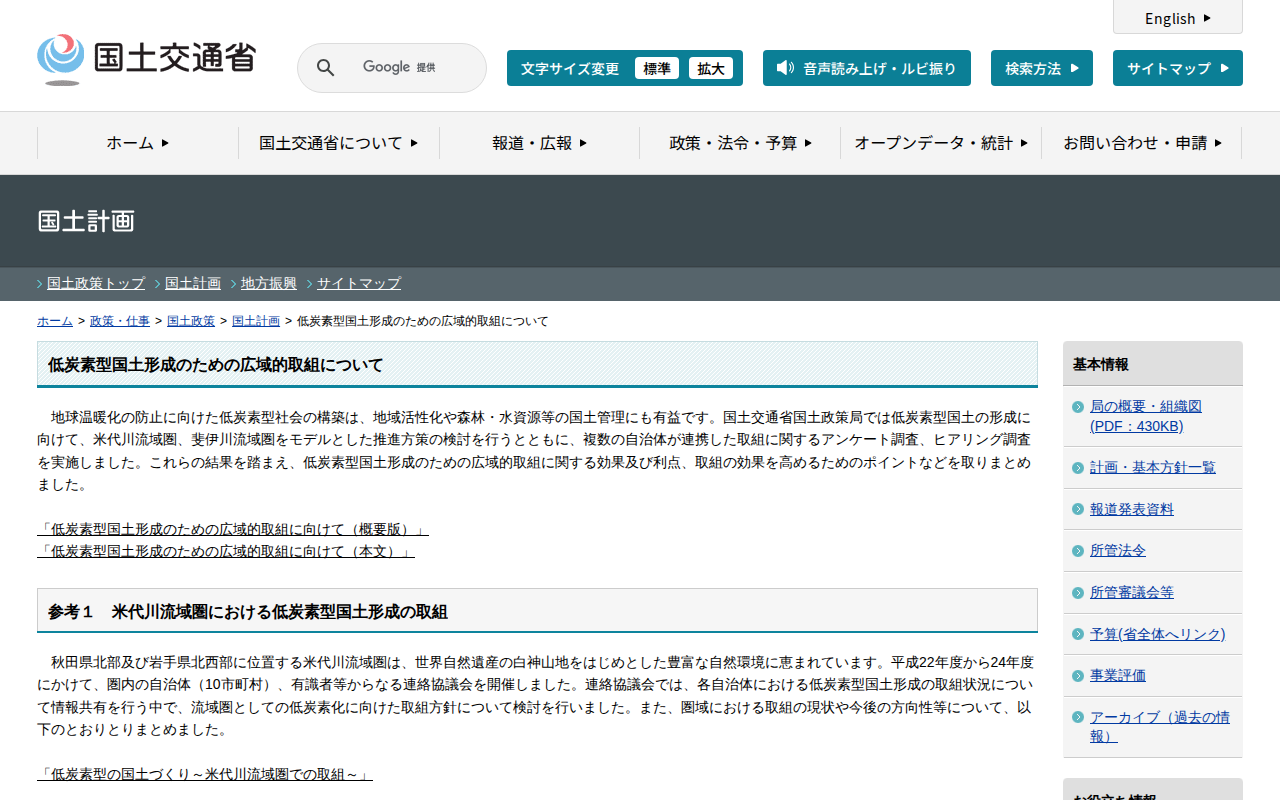Click the 国土交通省 logo
Image resolution: width=1280 pixels, height=800 pixels.
point(146,59)
